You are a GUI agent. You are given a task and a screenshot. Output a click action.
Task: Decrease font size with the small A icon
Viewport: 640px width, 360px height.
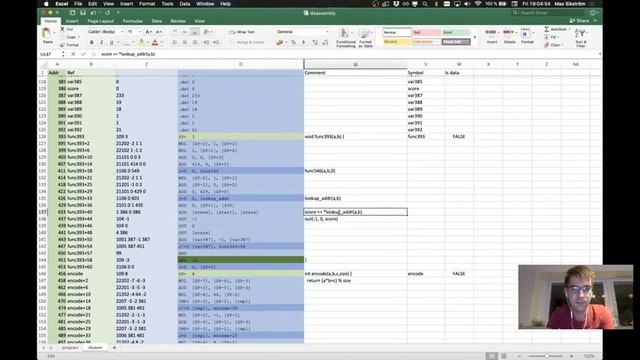[159, 32]
